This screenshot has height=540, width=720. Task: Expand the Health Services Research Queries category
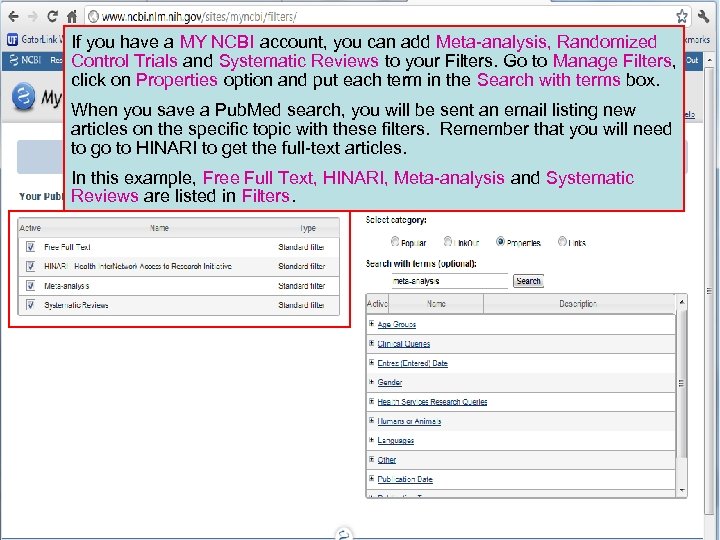(371, 401)
